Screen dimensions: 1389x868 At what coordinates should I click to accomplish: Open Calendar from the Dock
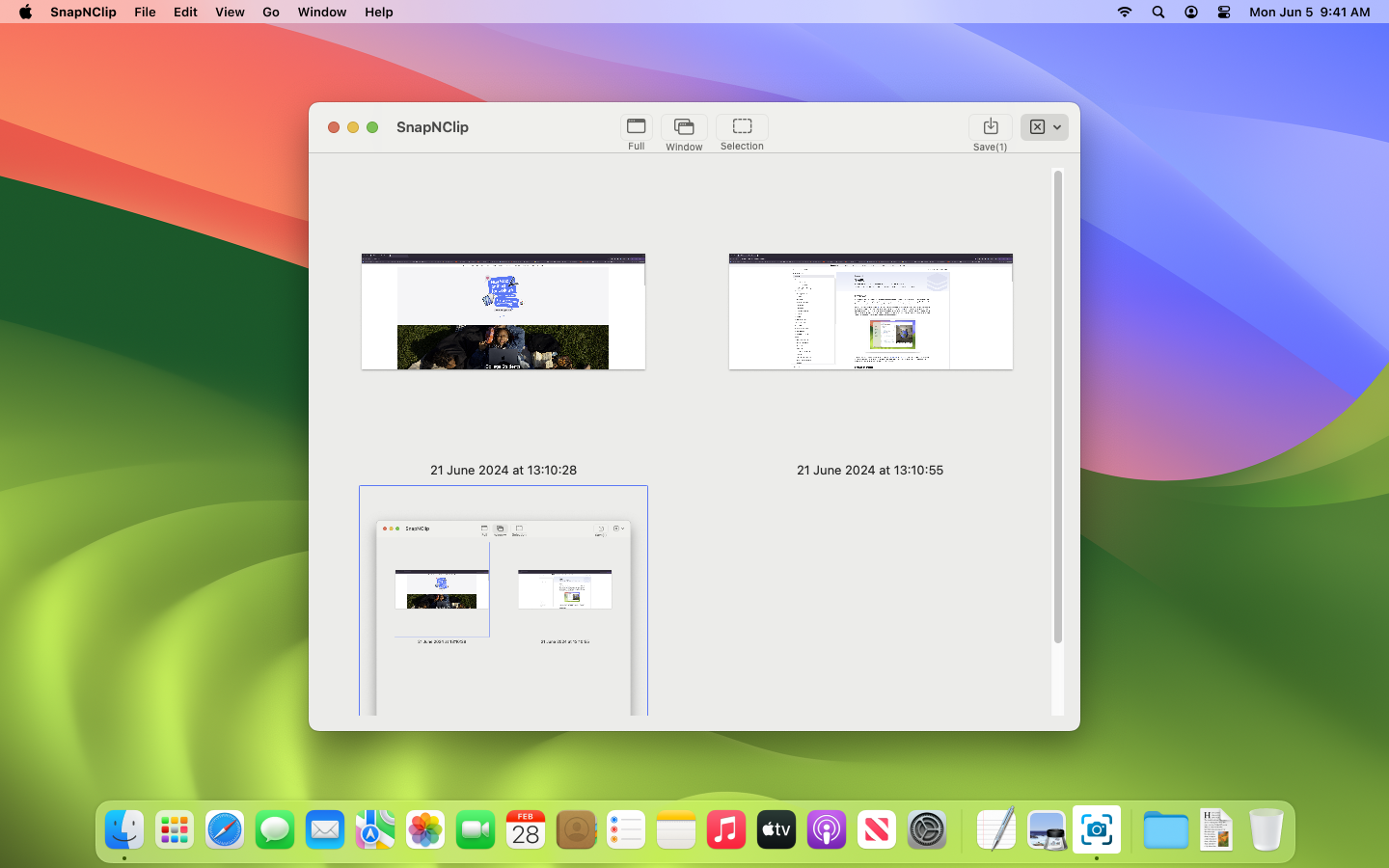tap(526, 829)
